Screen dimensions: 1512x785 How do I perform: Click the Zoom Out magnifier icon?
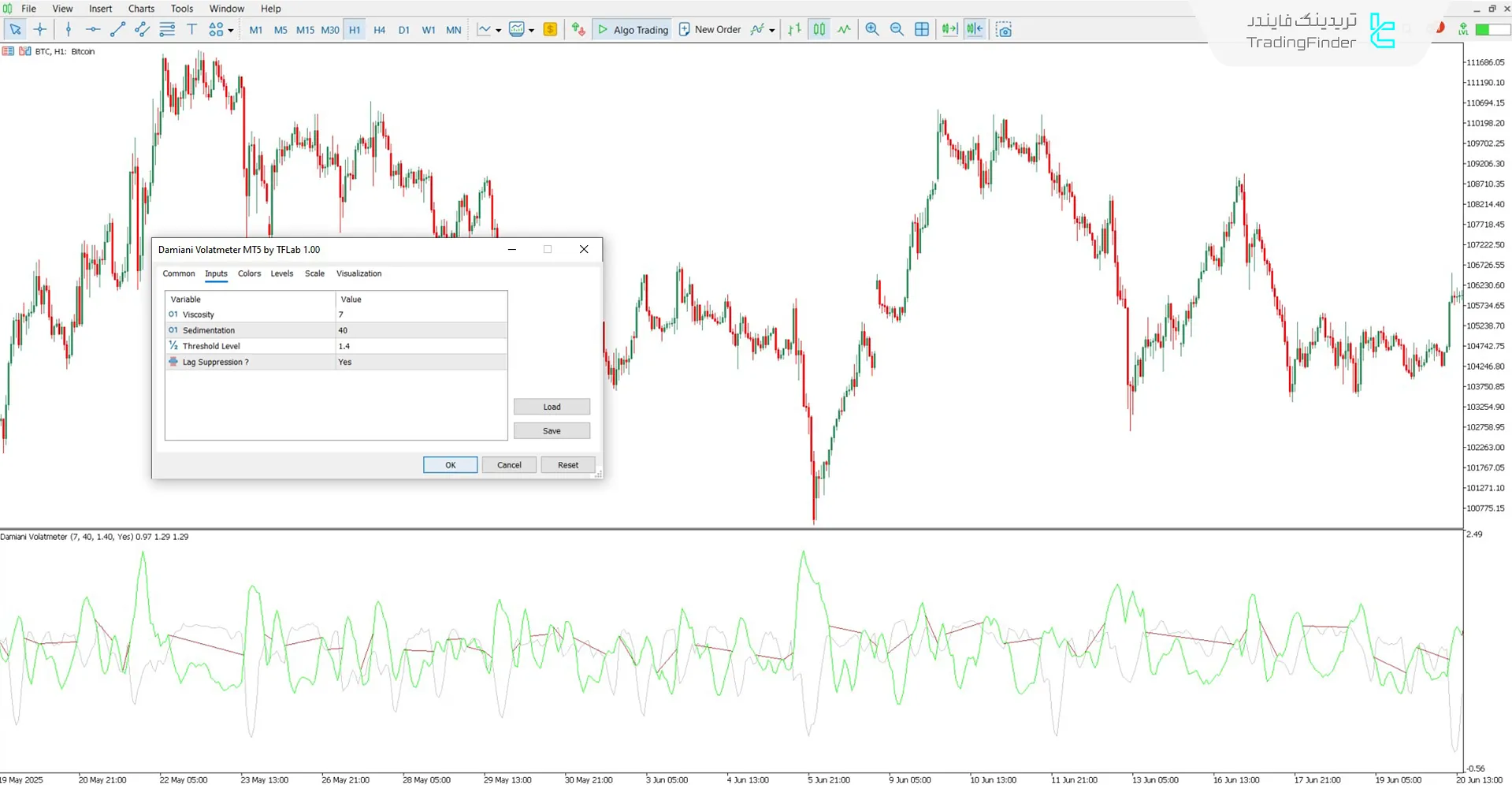pos(897,30)
